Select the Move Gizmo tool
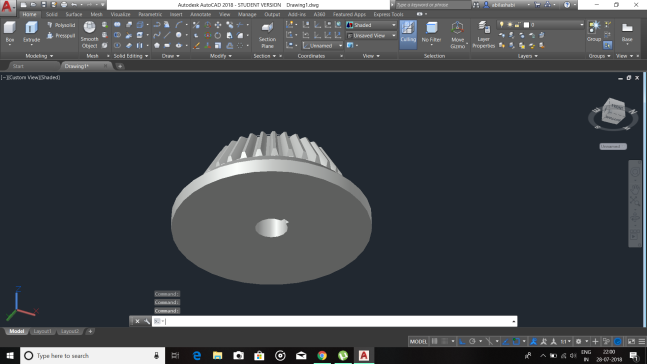Viewport: 647px width, 364px height. coord(457,35)
